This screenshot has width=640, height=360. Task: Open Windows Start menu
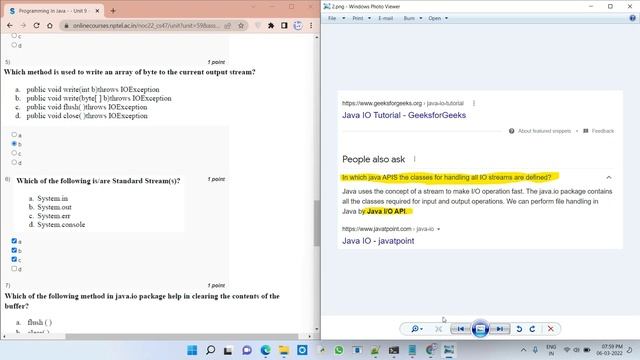pos(192,350)
